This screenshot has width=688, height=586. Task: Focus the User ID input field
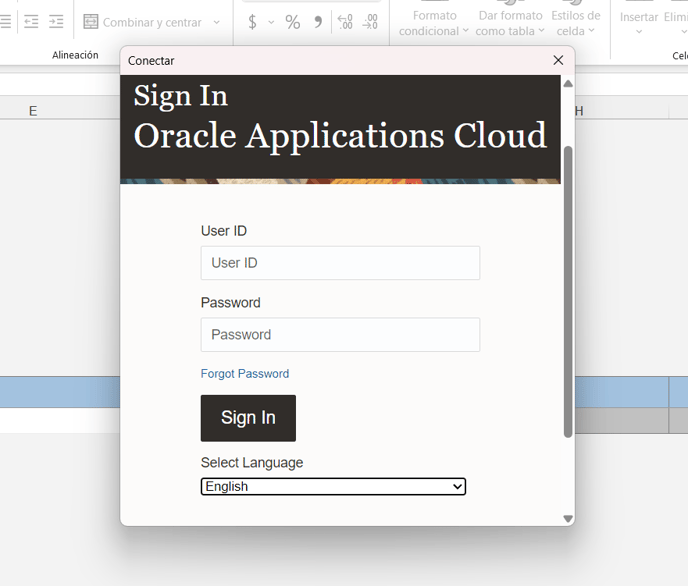[x=340, y=263]
